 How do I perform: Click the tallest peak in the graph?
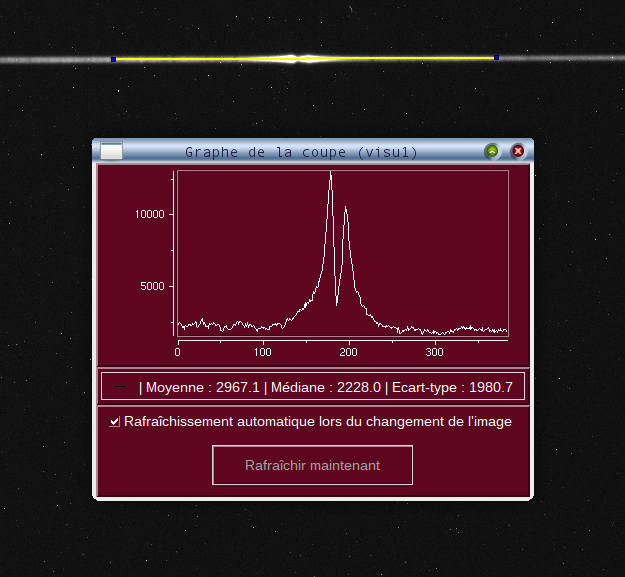[x=331, y=174]
